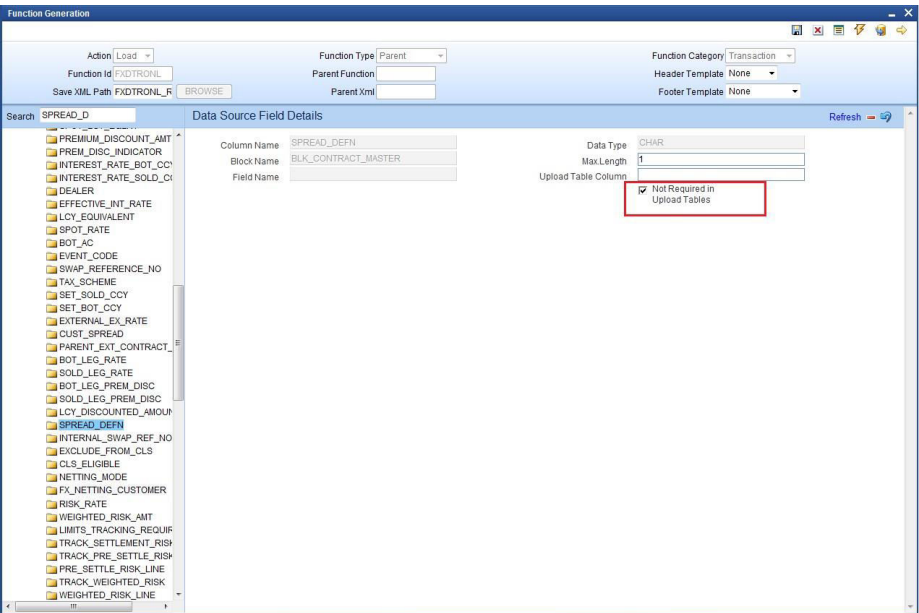Select INTERNAL_SWAP_REF_NO tree node
919x613 pixels.
(x=115, y=438)
